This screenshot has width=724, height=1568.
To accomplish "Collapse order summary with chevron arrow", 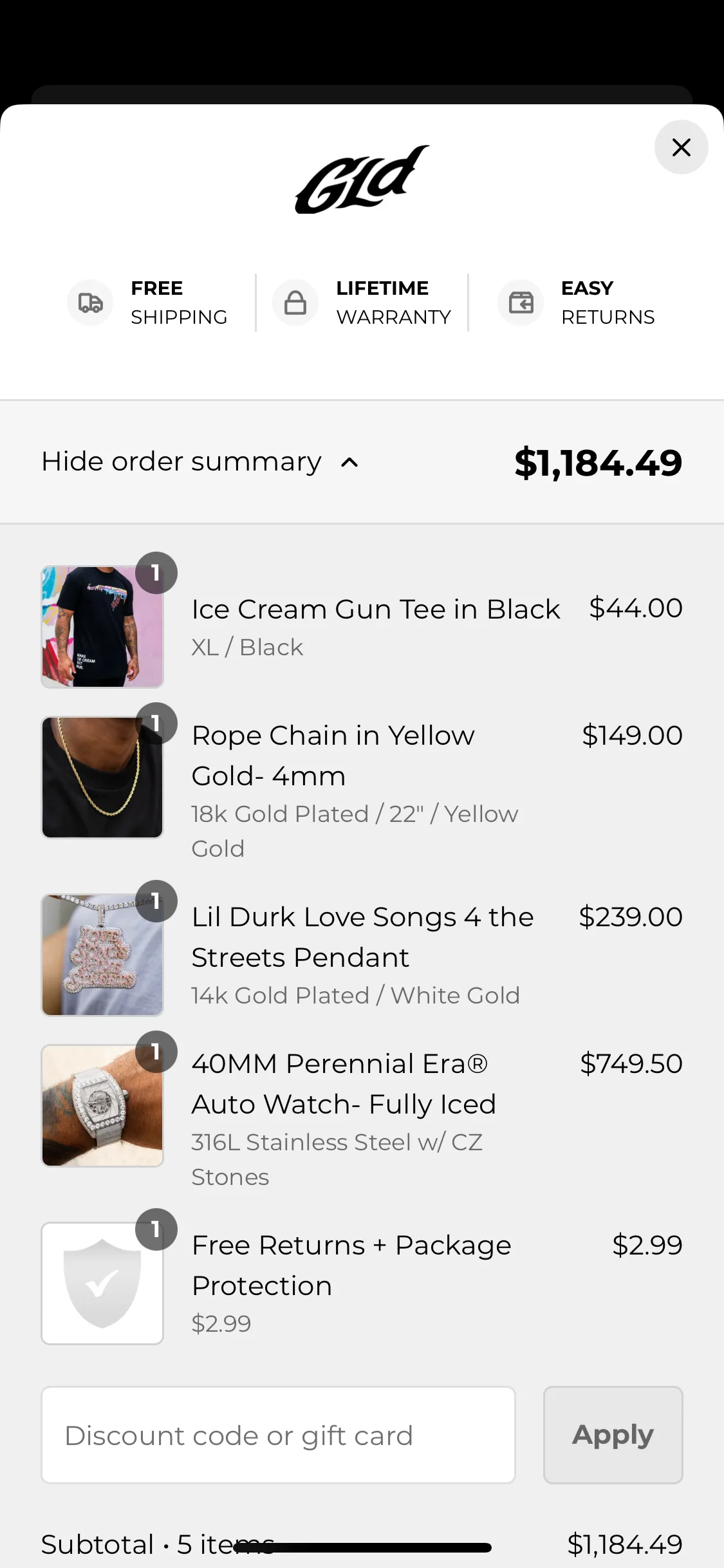I will (349, 462).
